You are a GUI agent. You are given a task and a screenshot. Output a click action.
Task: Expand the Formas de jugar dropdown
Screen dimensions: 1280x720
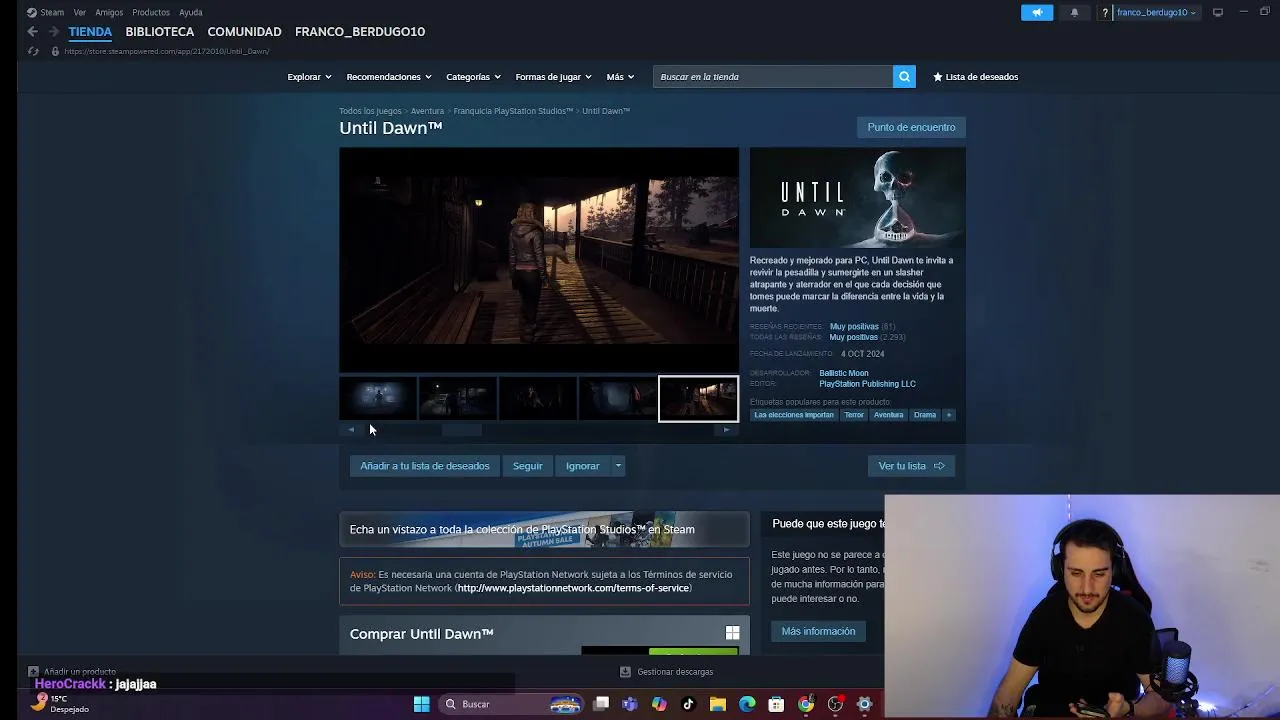click(x=553, y=77)
